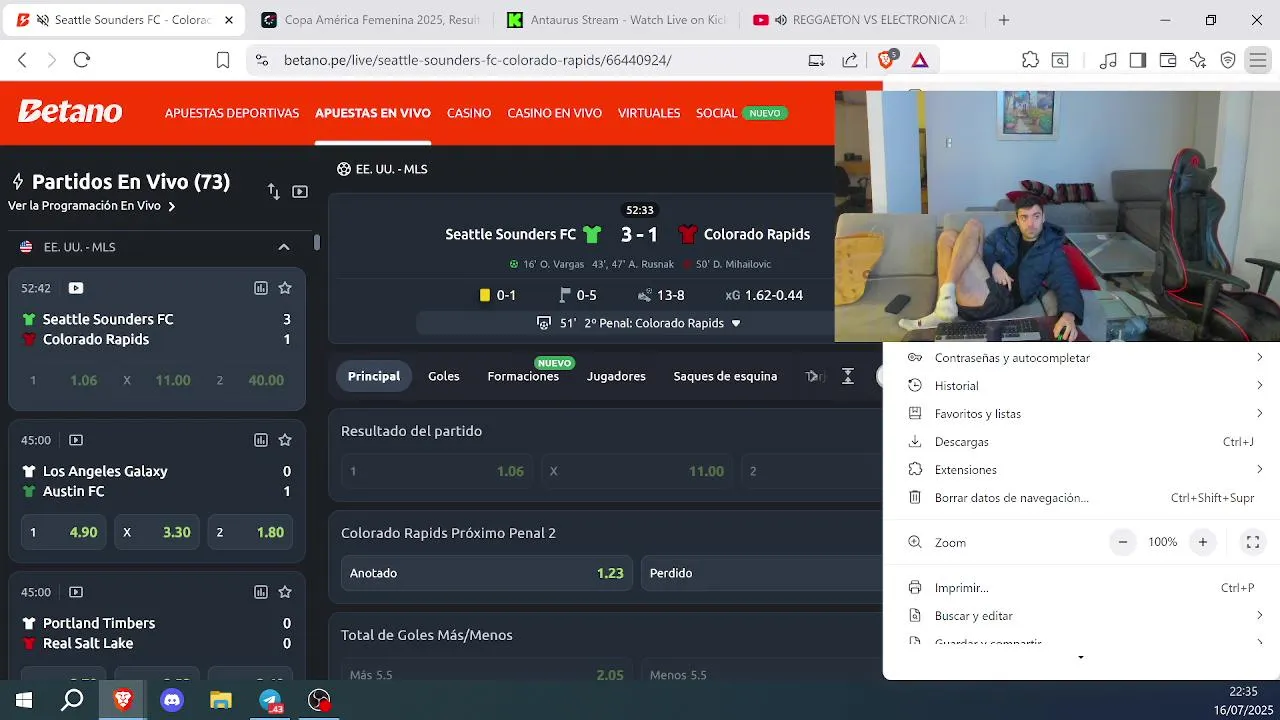Open stats icon for Seattle Sounders match

click(x=261, y=288)
